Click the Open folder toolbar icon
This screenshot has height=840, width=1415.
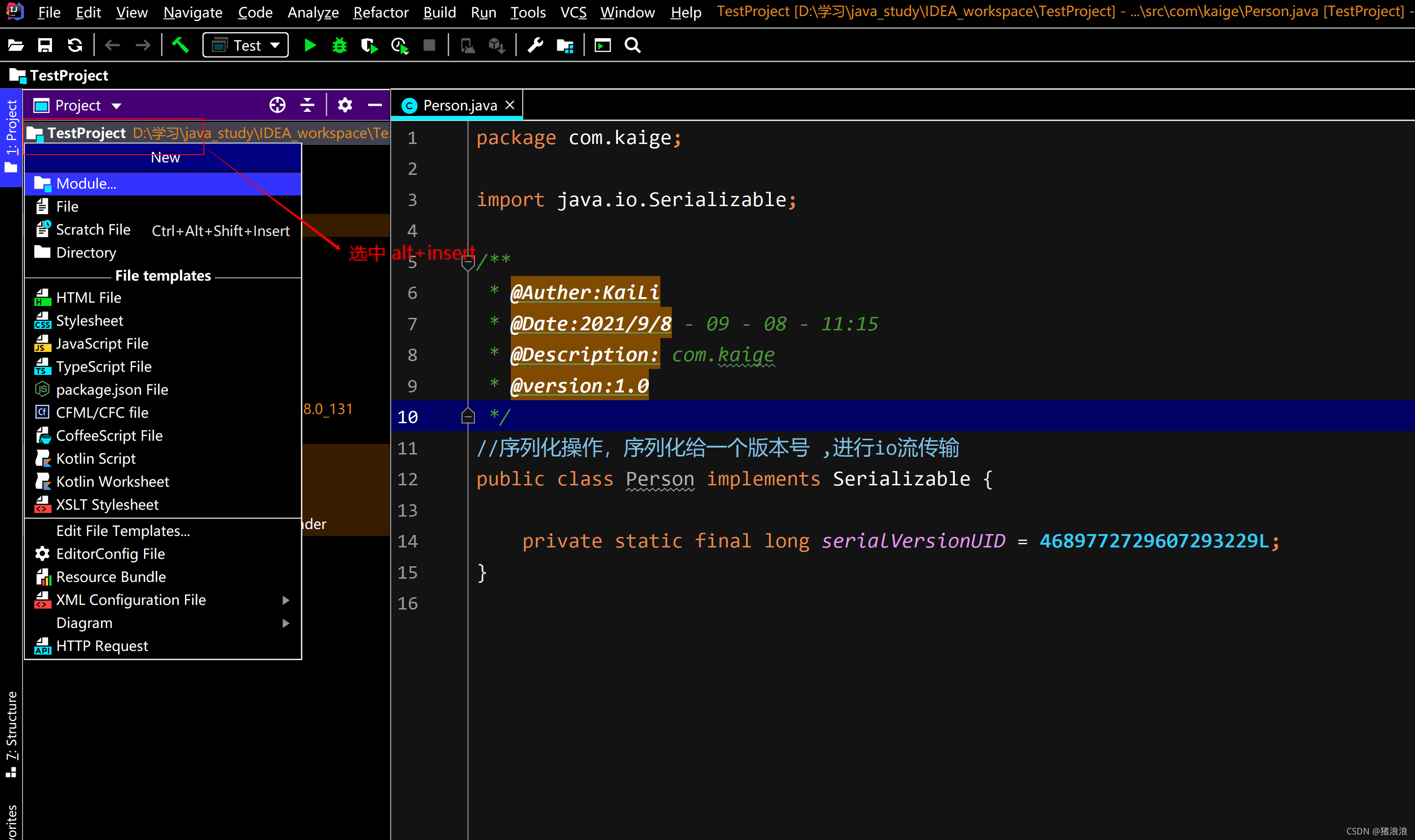[x=16, y=45]
